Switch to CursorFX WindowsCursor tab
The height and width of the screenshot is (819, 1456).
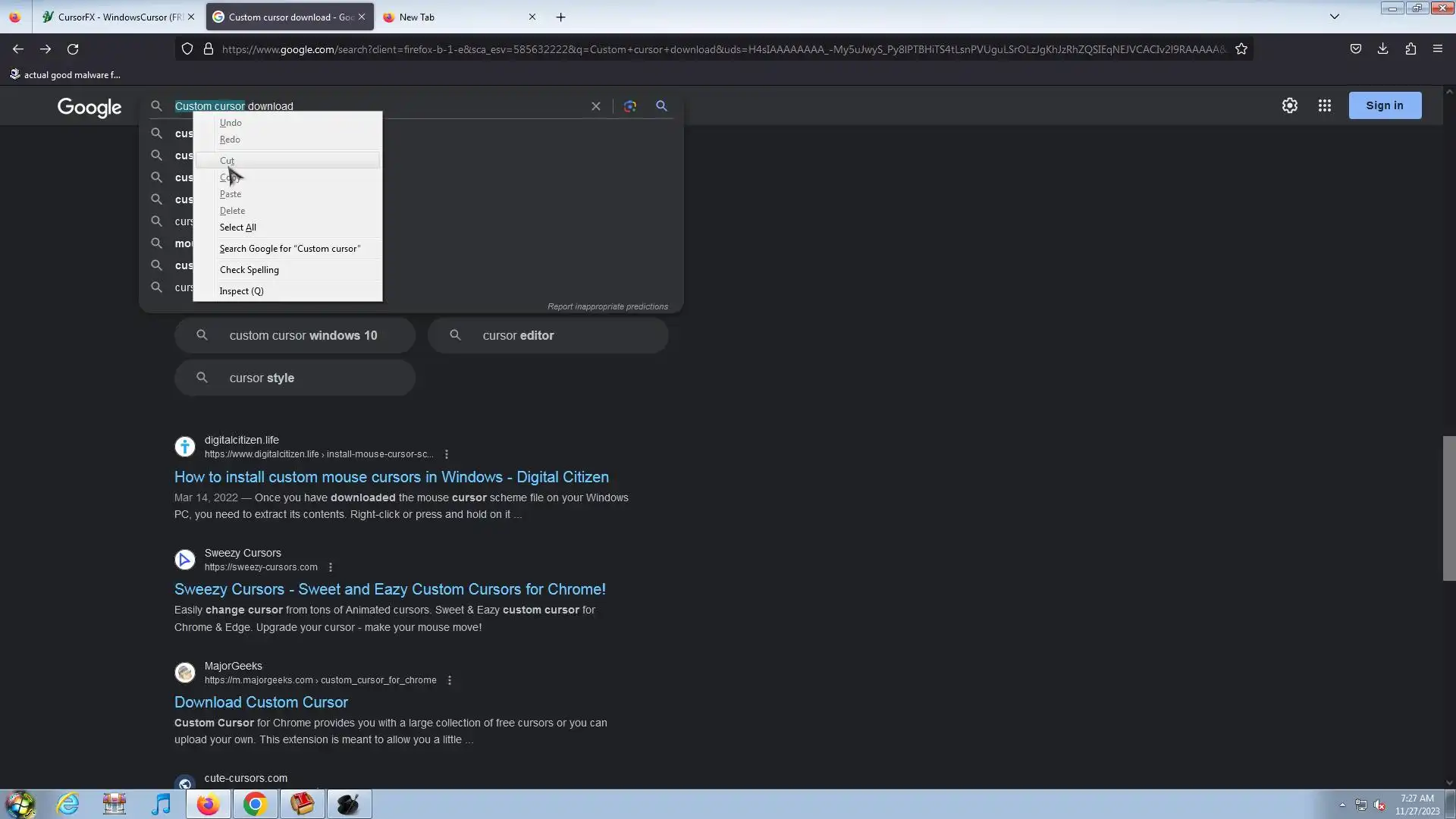pos(114,17)
